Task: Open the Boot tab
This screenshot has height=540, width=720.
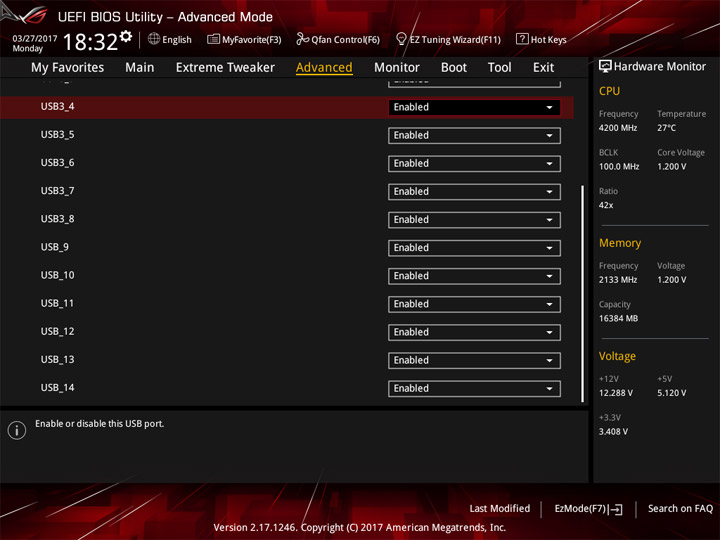Action: [x=454, y=68]
